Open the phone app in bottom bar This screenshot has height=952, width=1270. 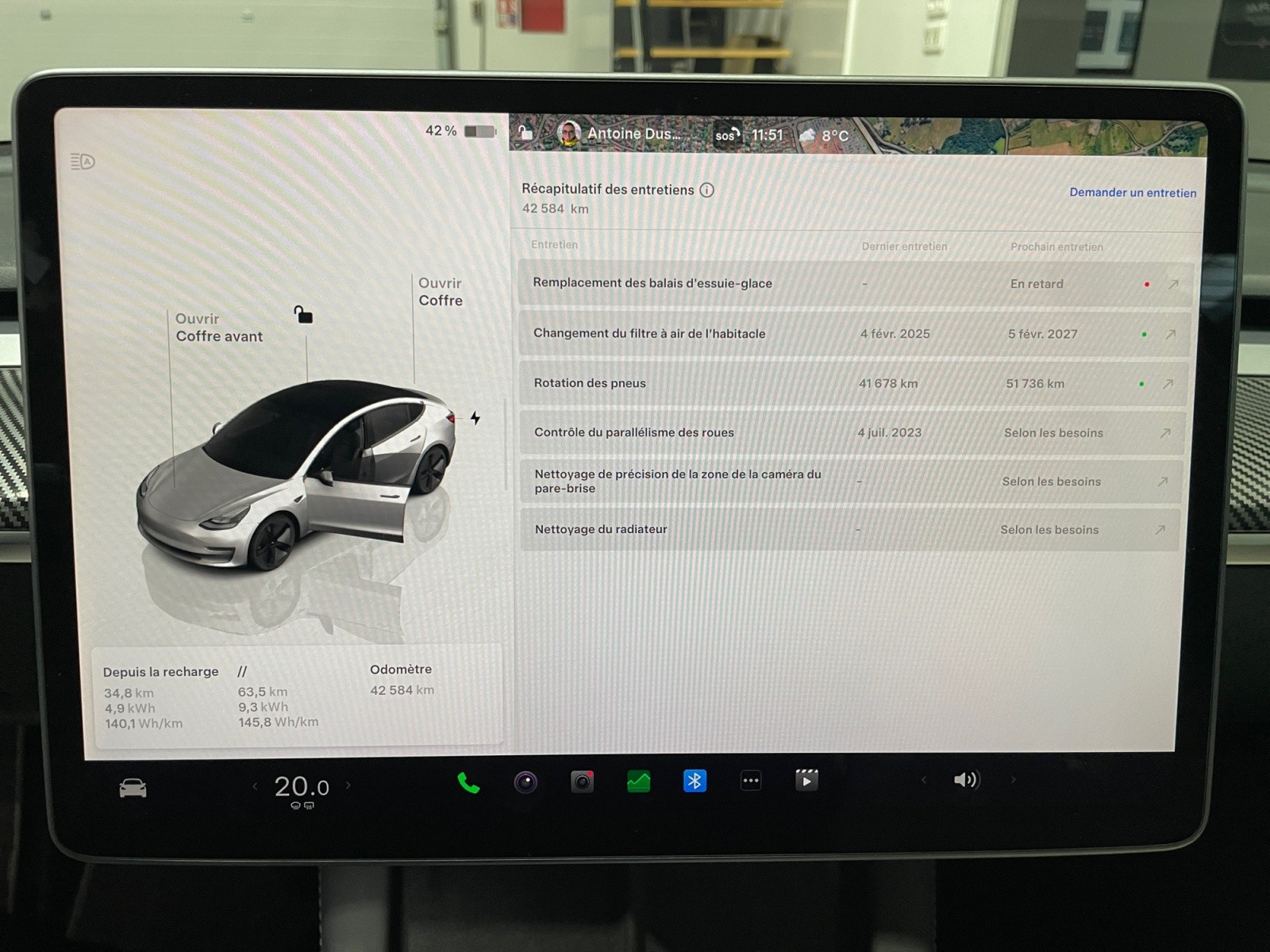pos(468,783)
